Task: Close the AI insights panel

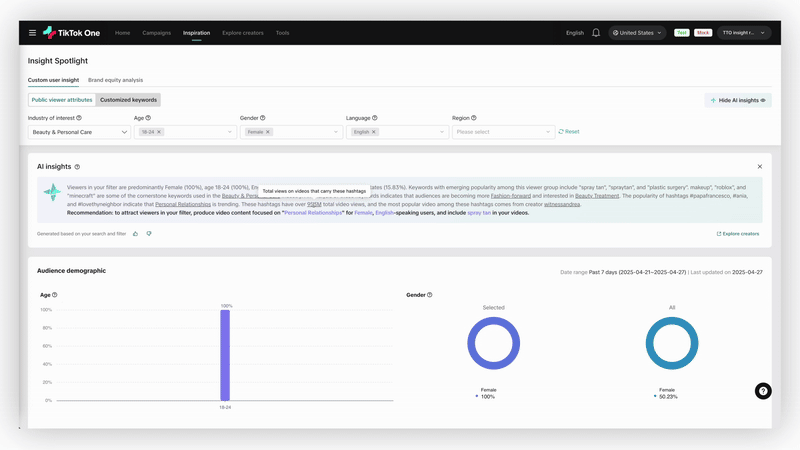Action: pos(760,167)
